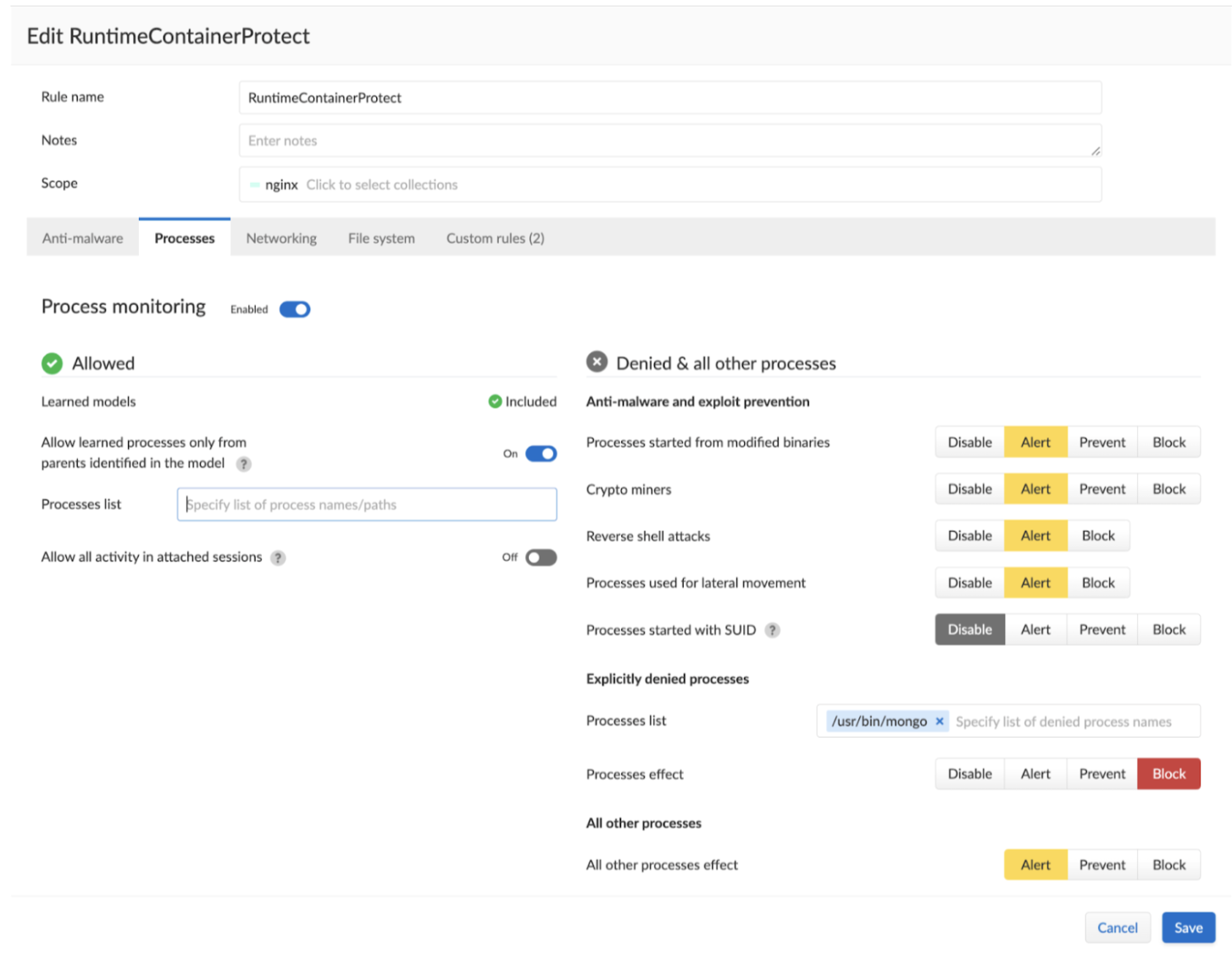Set Crypto miners to Prevent
The height and width of the screenshot is (976, 1232).
tap(1102, 489)
